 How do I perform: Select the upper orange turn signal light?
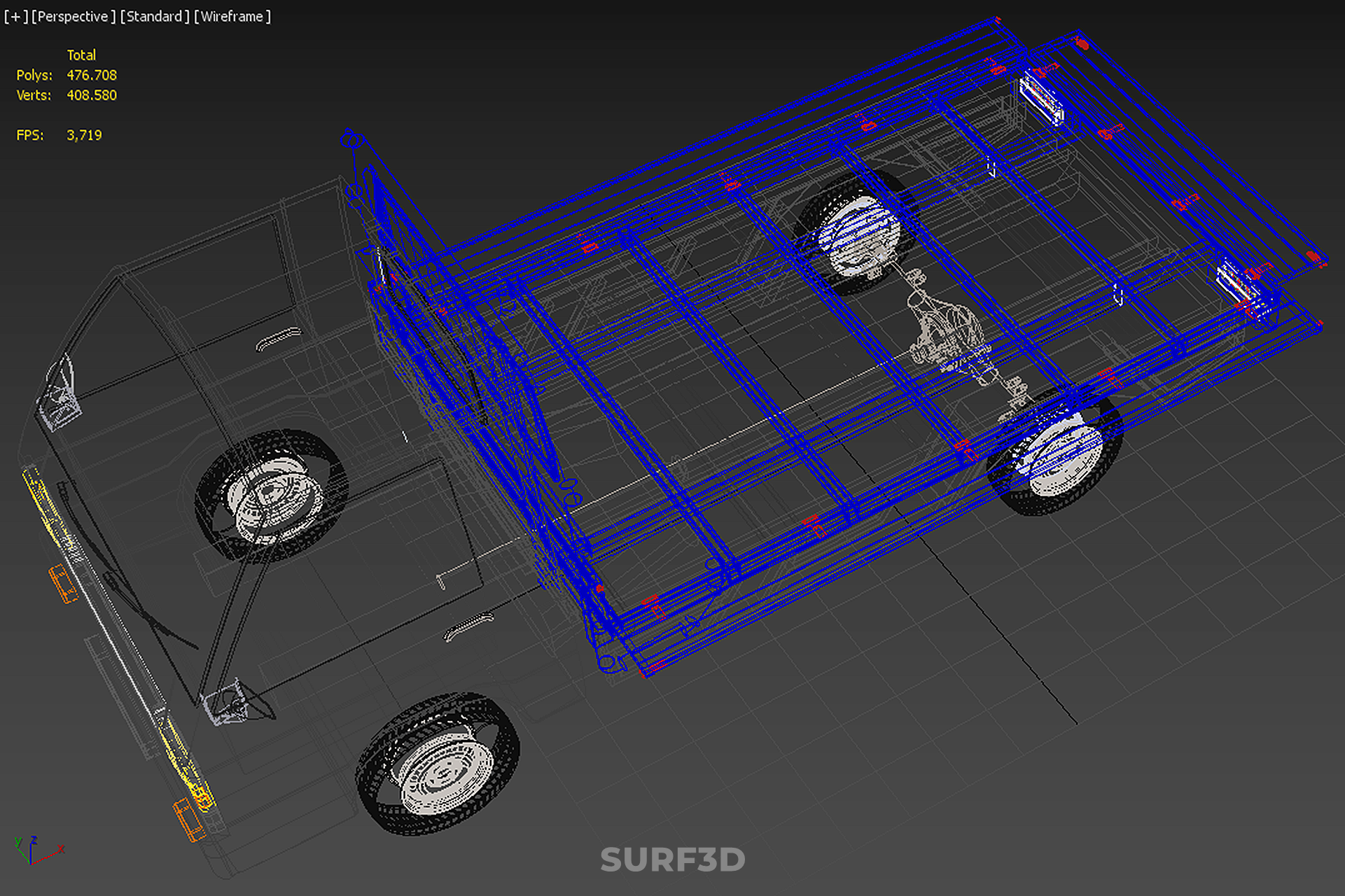tap(63, 583)
